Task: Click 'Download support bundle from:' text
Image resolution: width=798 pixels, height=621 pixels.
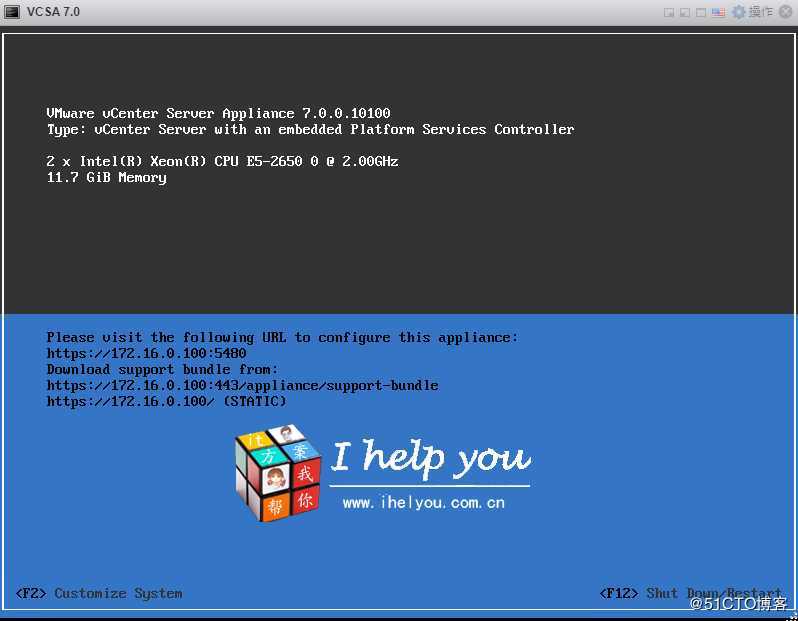Action: 162,369
